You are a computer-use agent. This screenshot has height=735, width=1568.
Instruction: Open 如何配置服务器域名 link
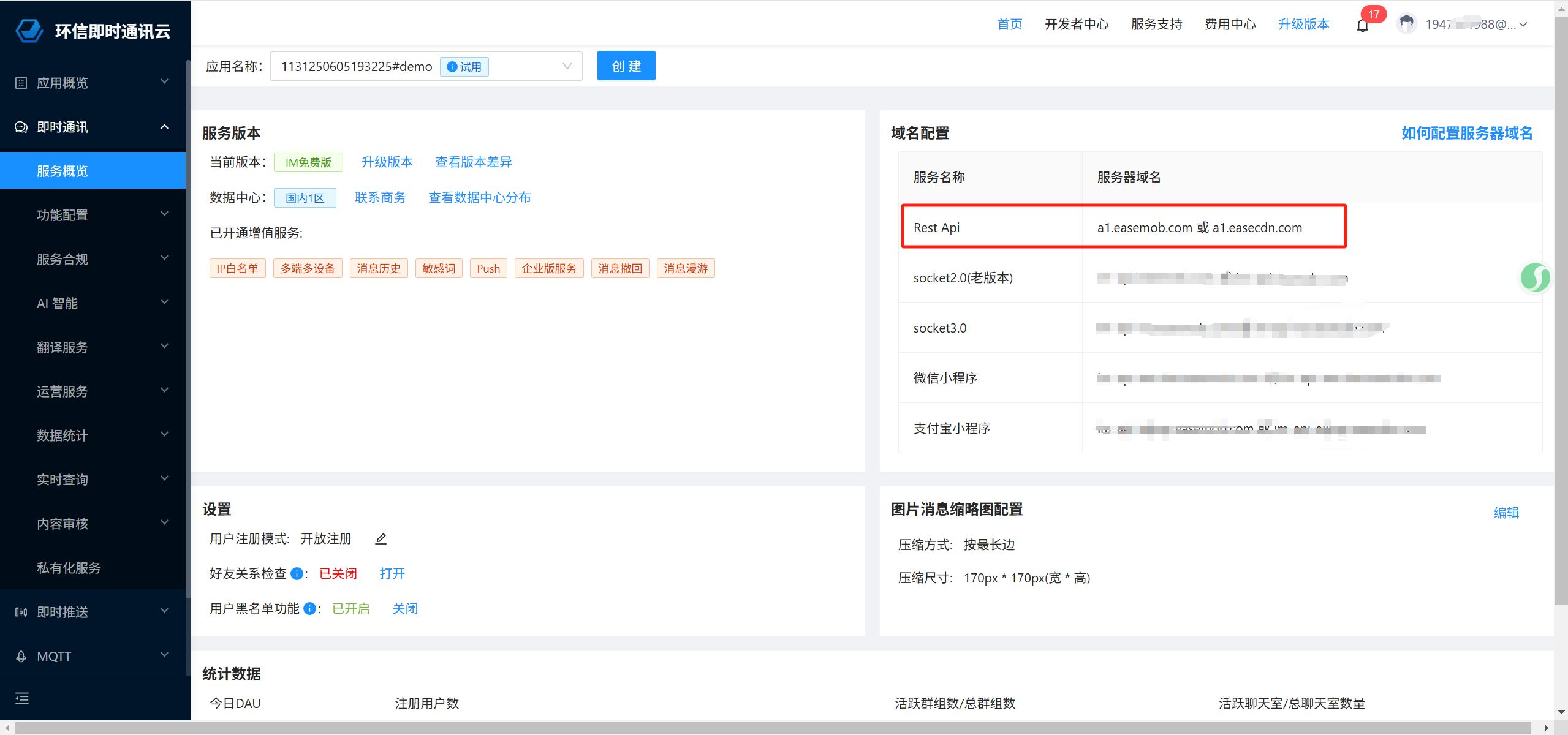1466,133
